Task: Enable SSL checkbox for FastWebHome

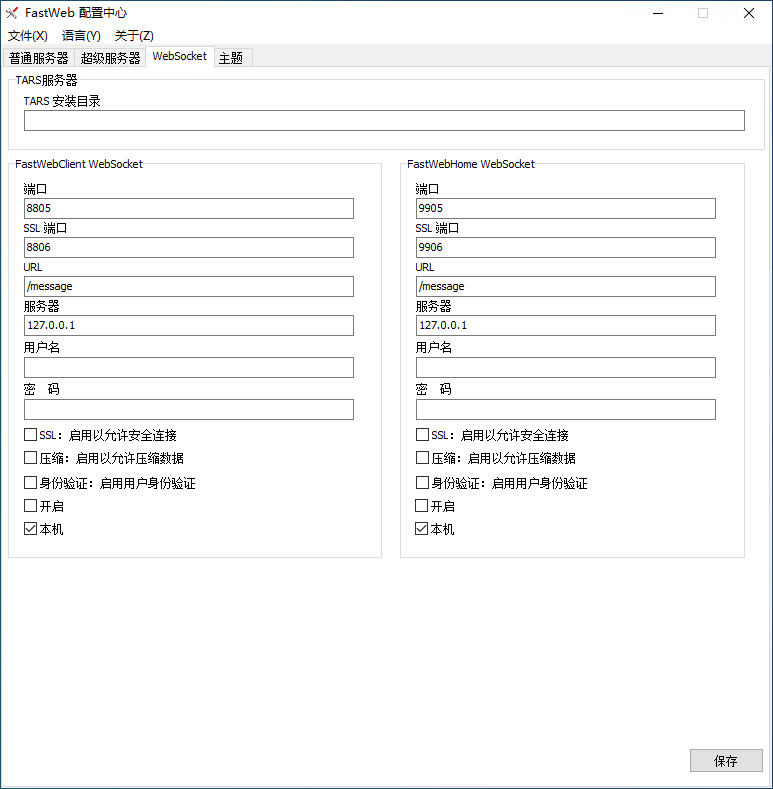Action: pos(422,435)
